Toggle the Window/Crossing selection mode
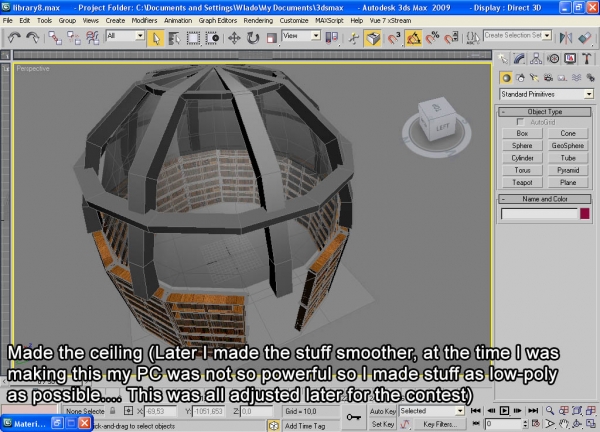This screenshot has width=600, height=432. [212, 38]
